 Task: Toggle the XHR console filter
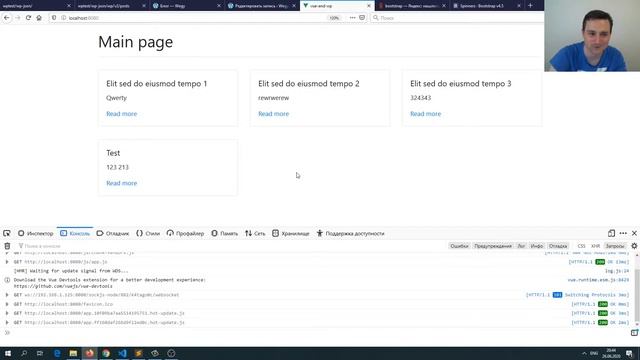click(596, 246)
